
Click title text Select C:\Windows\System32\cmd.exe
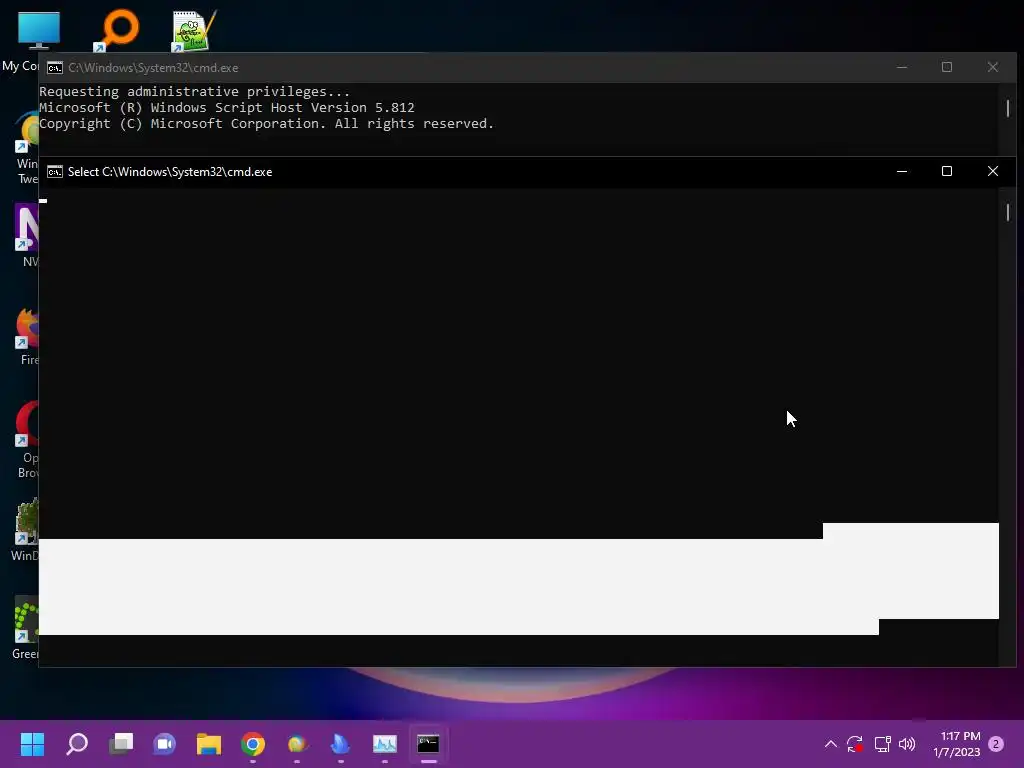(x=170, y=172)
